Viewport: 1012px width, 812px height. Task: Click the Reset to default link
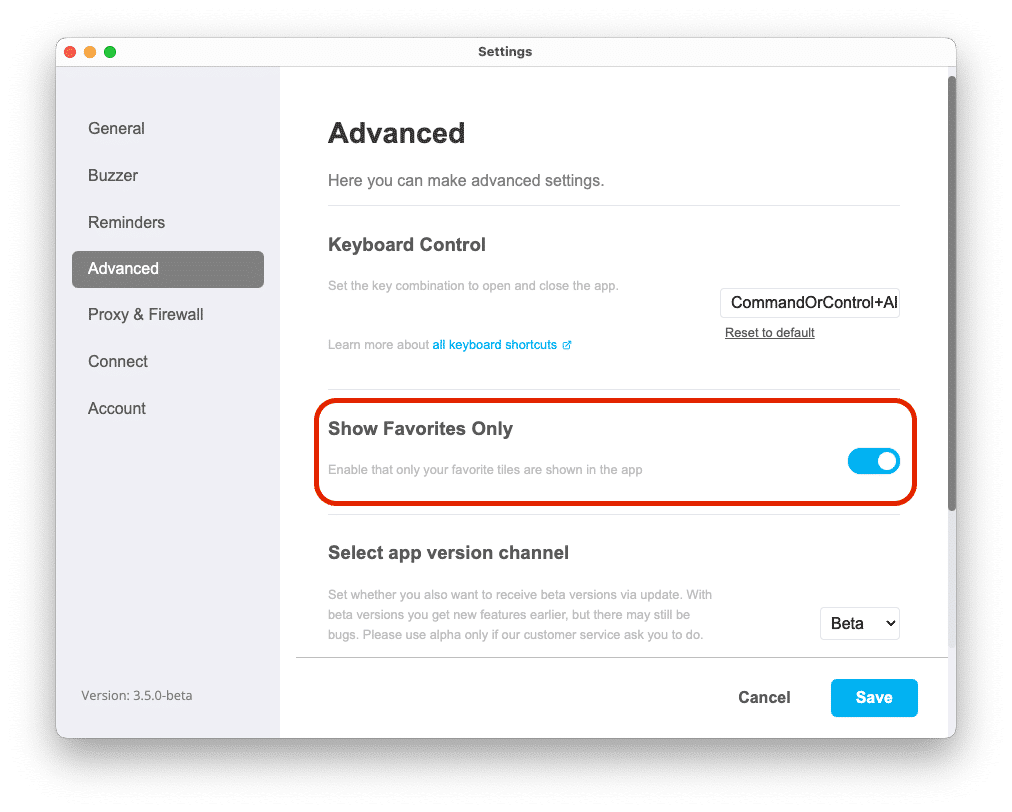(x=769, y=332)
